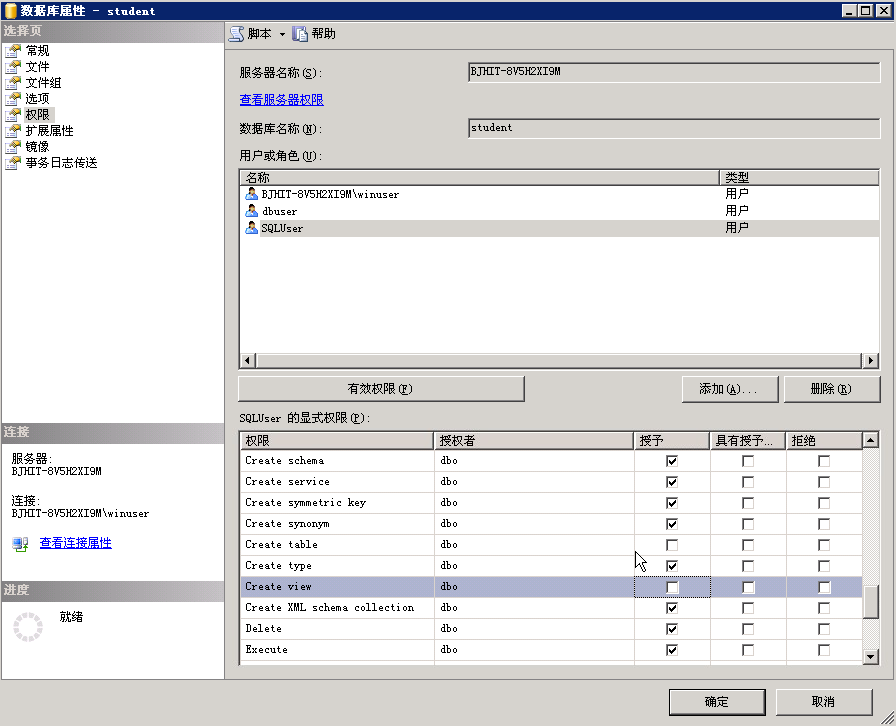
Task: Click the permissions list vertical scrollbar thumb
Action: 870,603
